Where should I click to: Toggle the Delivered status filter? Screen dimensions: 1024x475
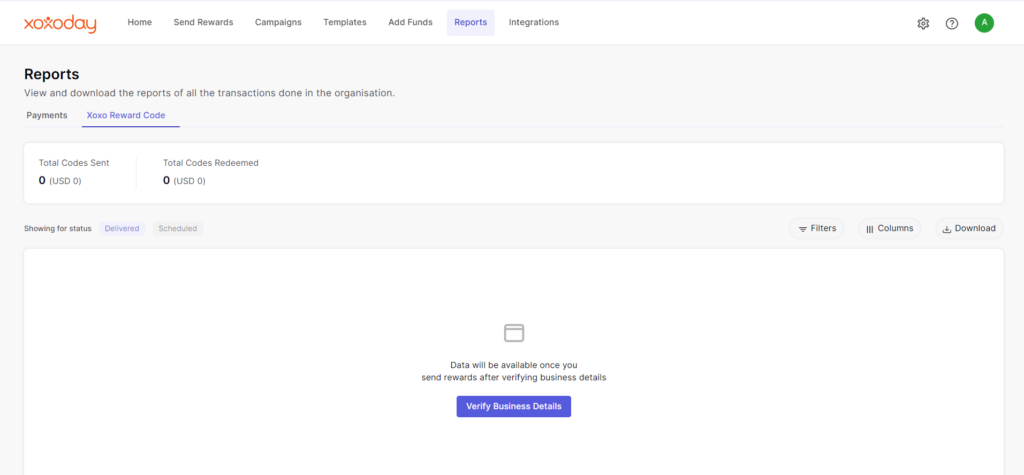122,229
